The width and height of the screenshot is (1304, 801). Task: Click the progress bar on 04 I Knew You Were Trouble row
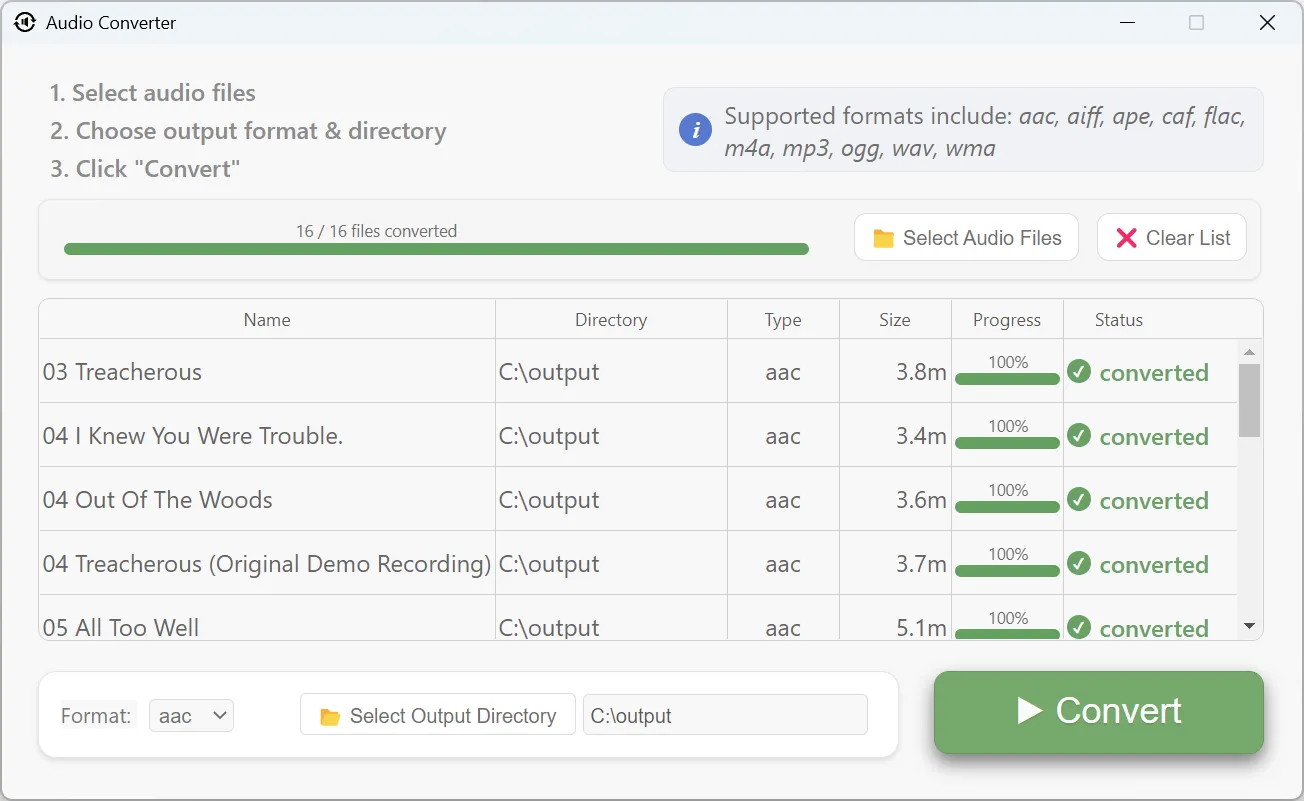(x=1006, y=442)
